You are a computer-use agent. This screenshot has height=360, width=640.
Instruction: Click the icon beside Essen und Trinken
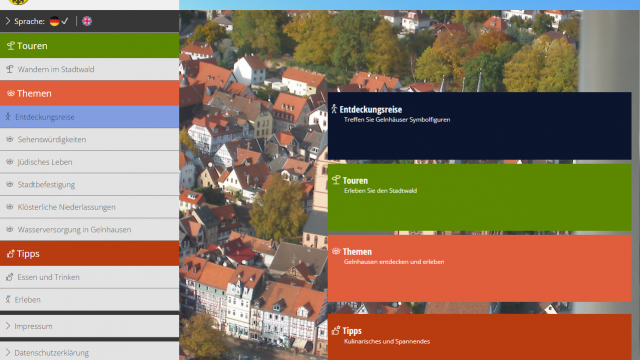point(10,277)
